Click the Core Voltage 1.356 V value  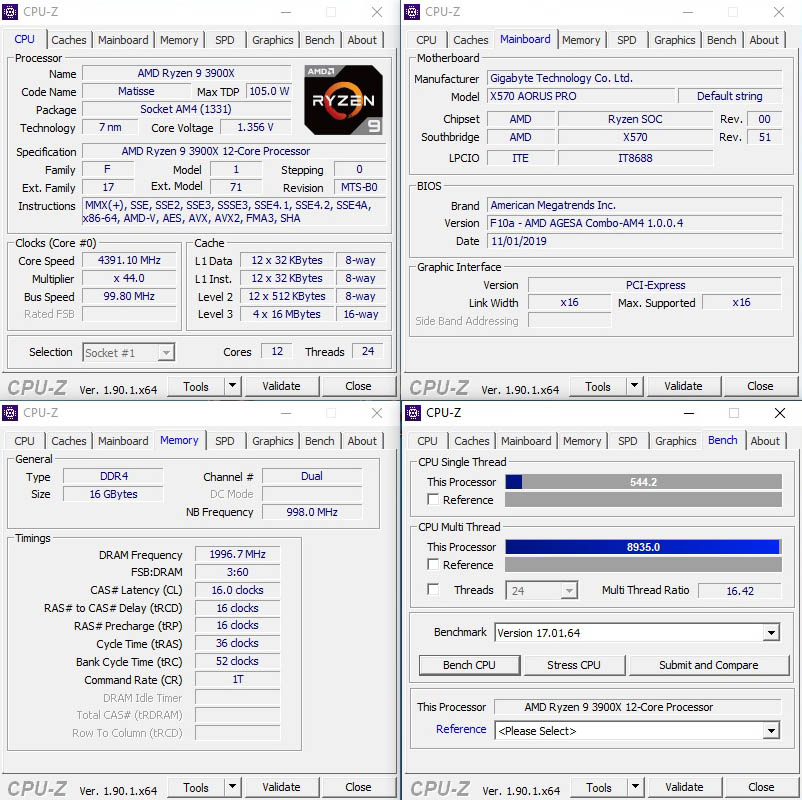click(255, 127)
